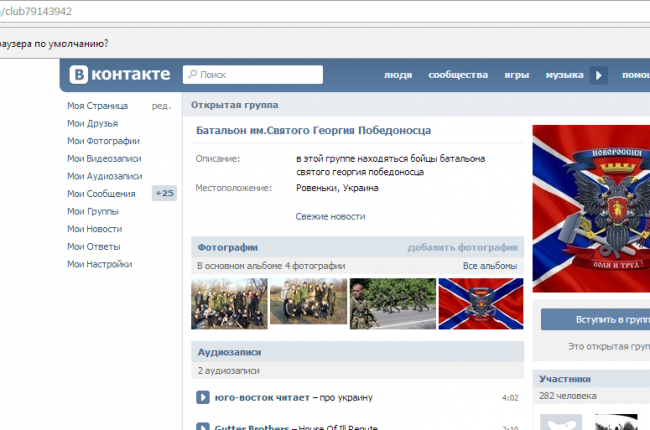Click Свежие новости link
The width and height of the screenshot is (650, 430).
pos(330,216)
